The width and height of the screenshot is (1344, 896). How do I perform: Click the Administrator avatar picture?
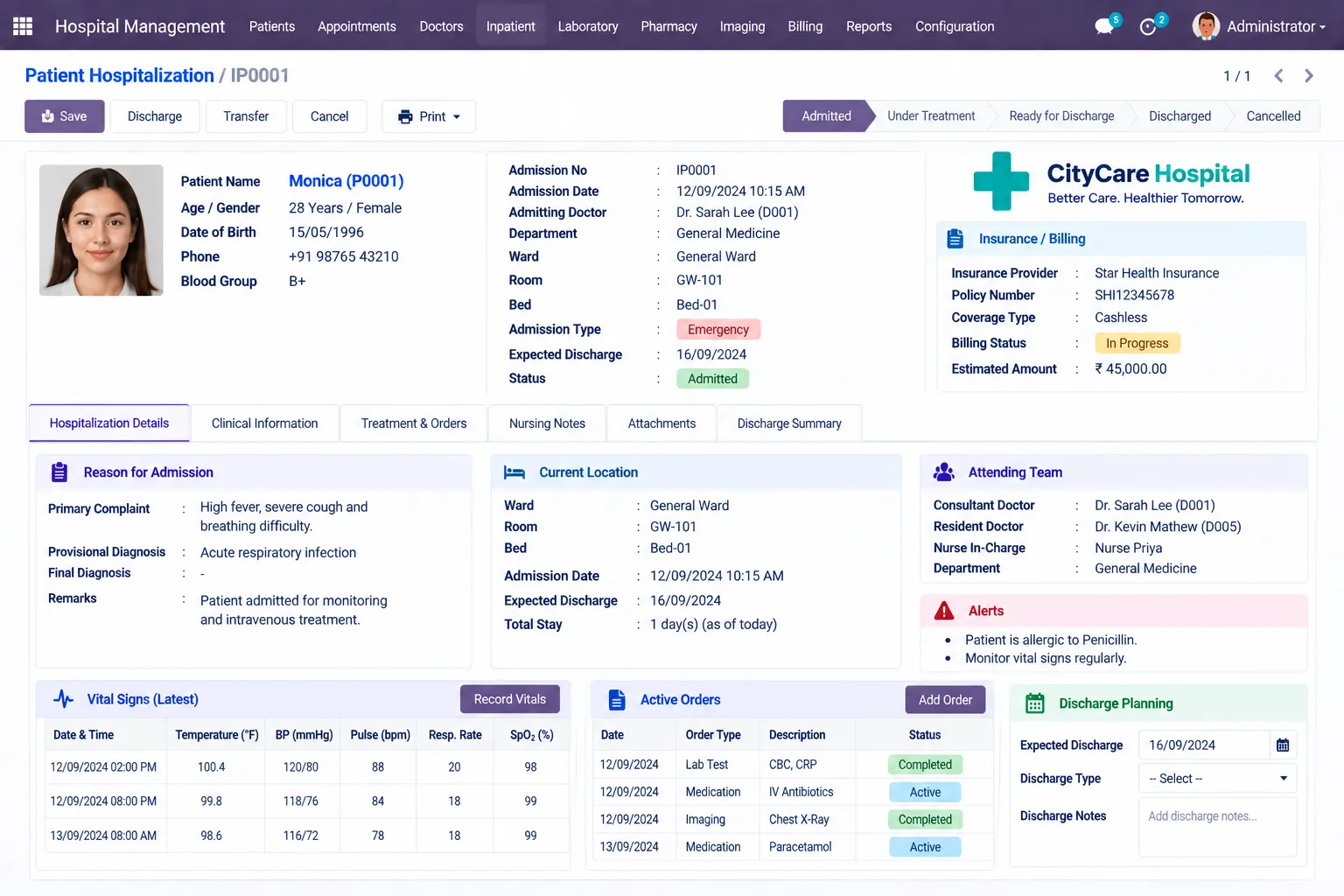pos(1206,26)
